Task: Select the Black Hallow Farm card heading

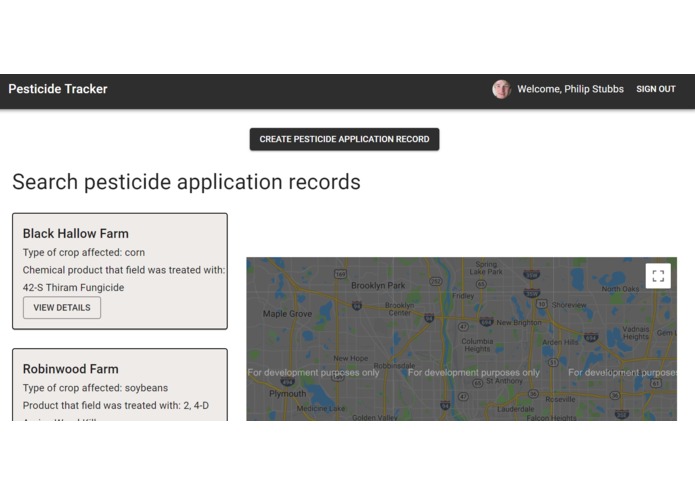Action: (x=76, y=233)
